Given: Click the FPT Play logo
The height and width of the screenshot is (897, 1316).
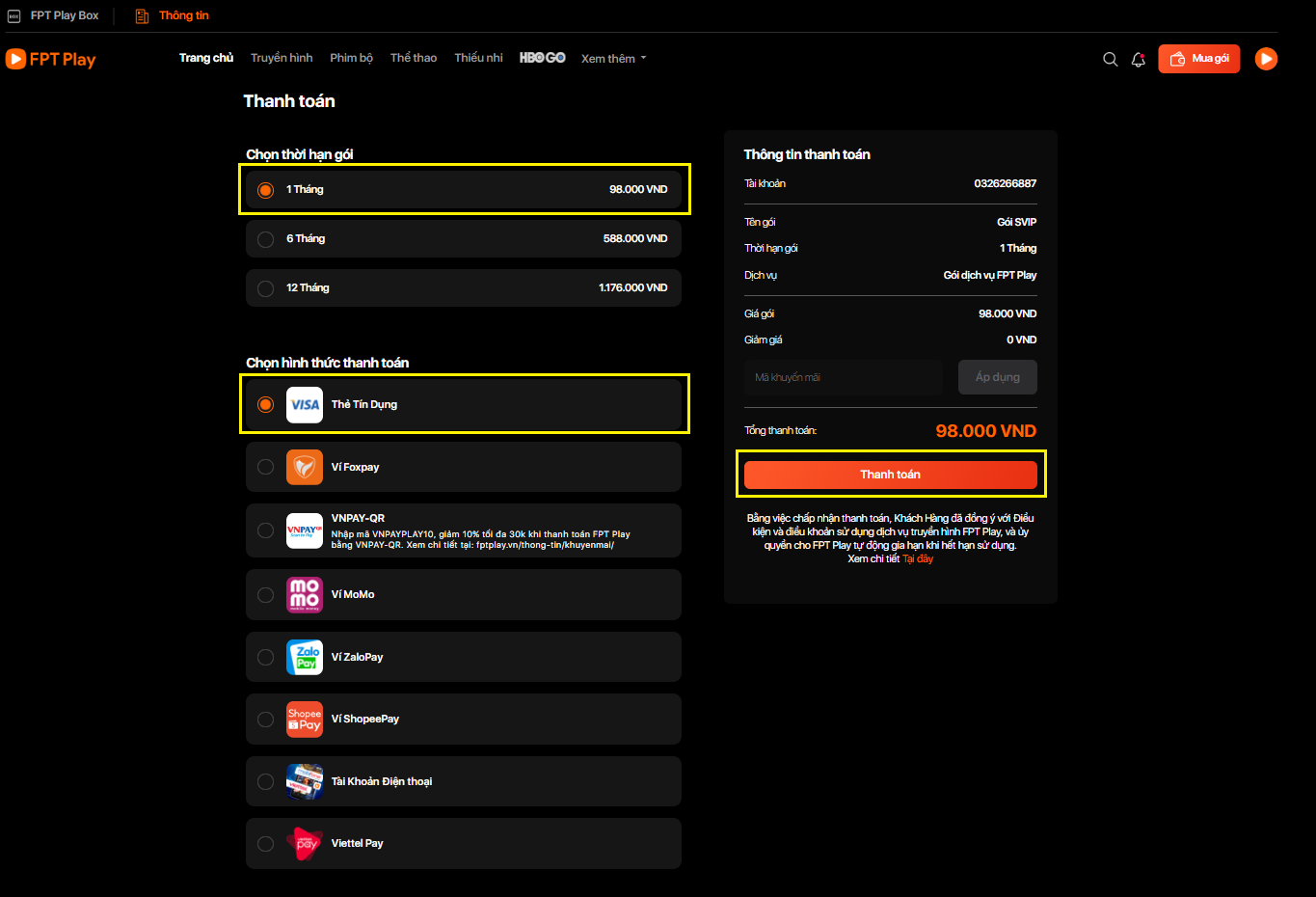Looking at the screenshot, I should (51, 59).
